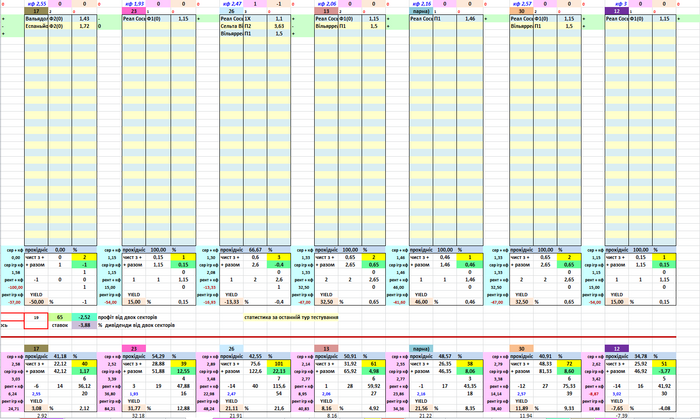This screenshot has height=419, width=700.
Task: Select the YIELD value '-7,65'
Action: [617, 408]
